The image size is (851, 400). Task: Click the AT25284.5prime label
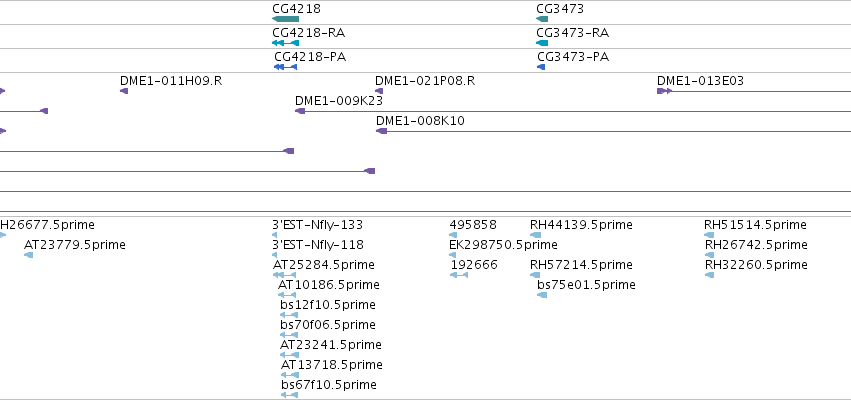tap(323, 265)
